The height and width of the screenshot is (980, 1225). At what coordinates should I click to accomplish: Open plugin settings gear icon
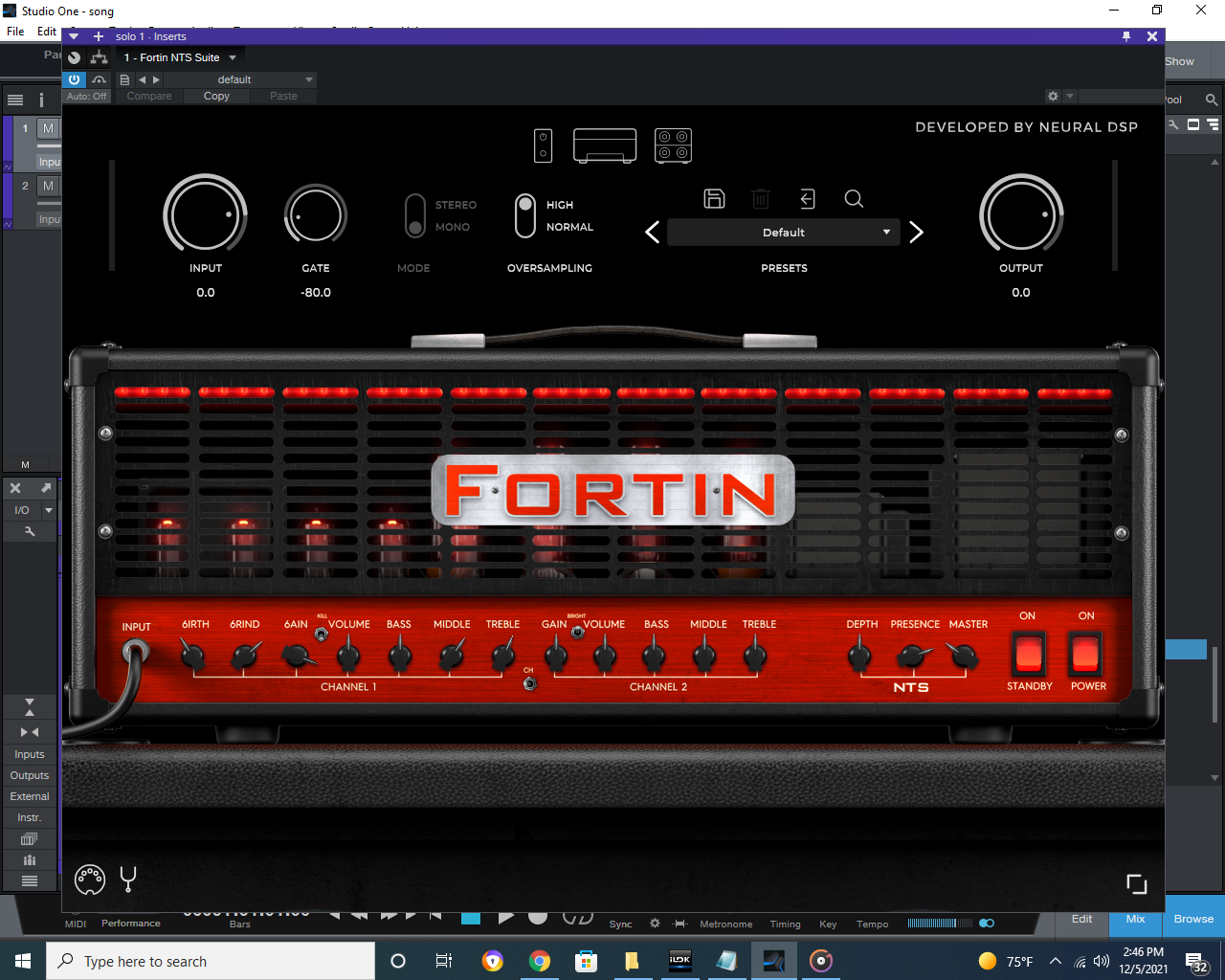point(1053,96)
